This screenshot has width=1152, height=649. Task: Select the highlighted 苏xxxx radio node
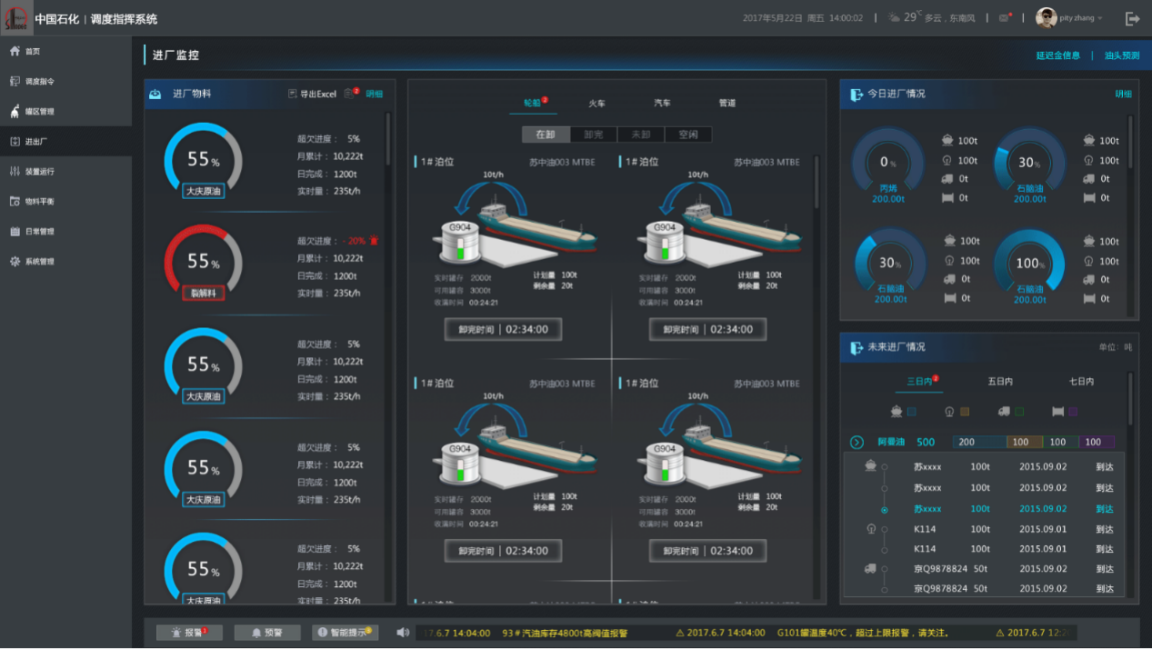coord(884,510)
